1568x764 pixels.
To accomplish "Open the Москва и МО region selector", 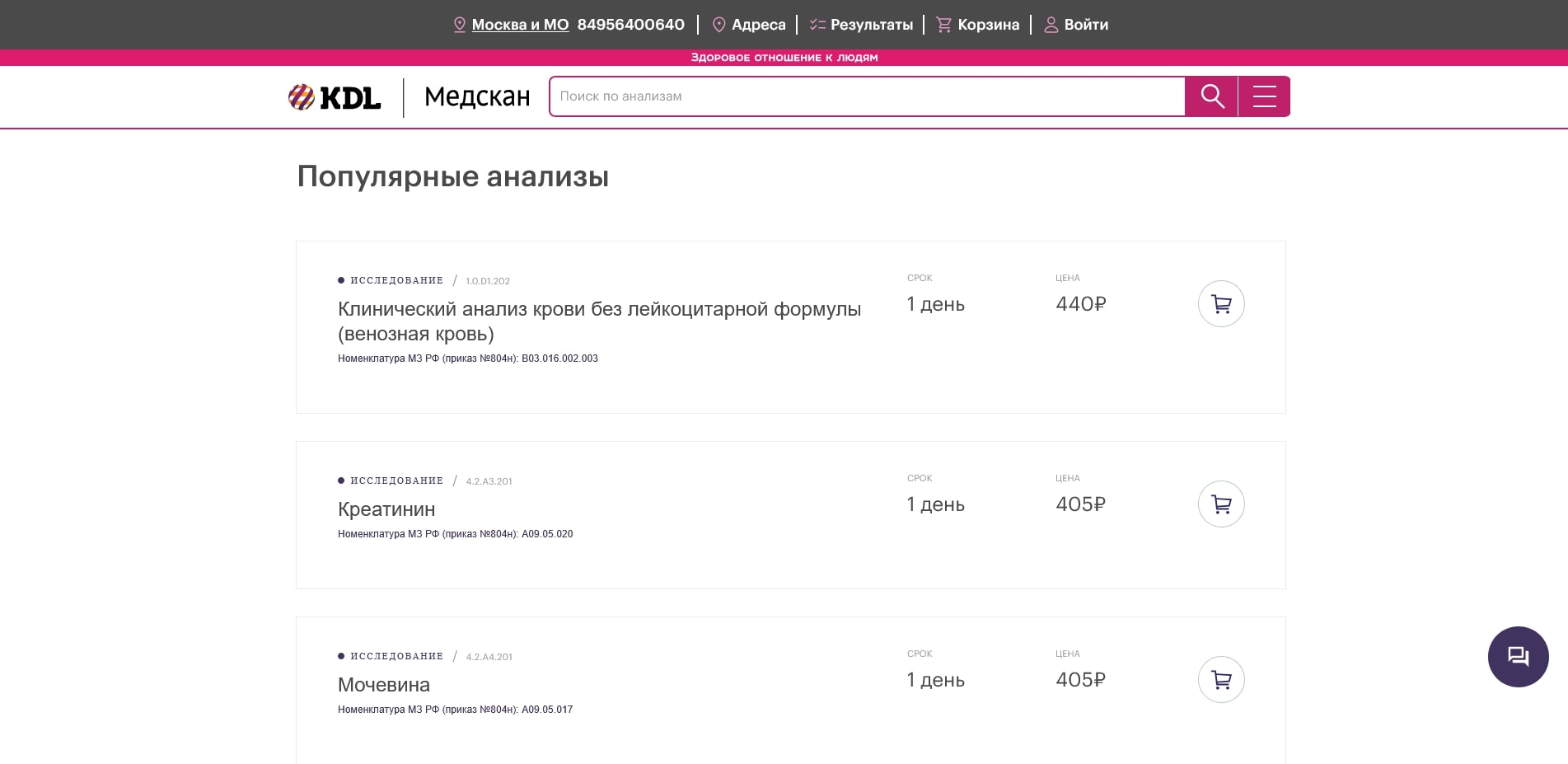I will (520, 25).
